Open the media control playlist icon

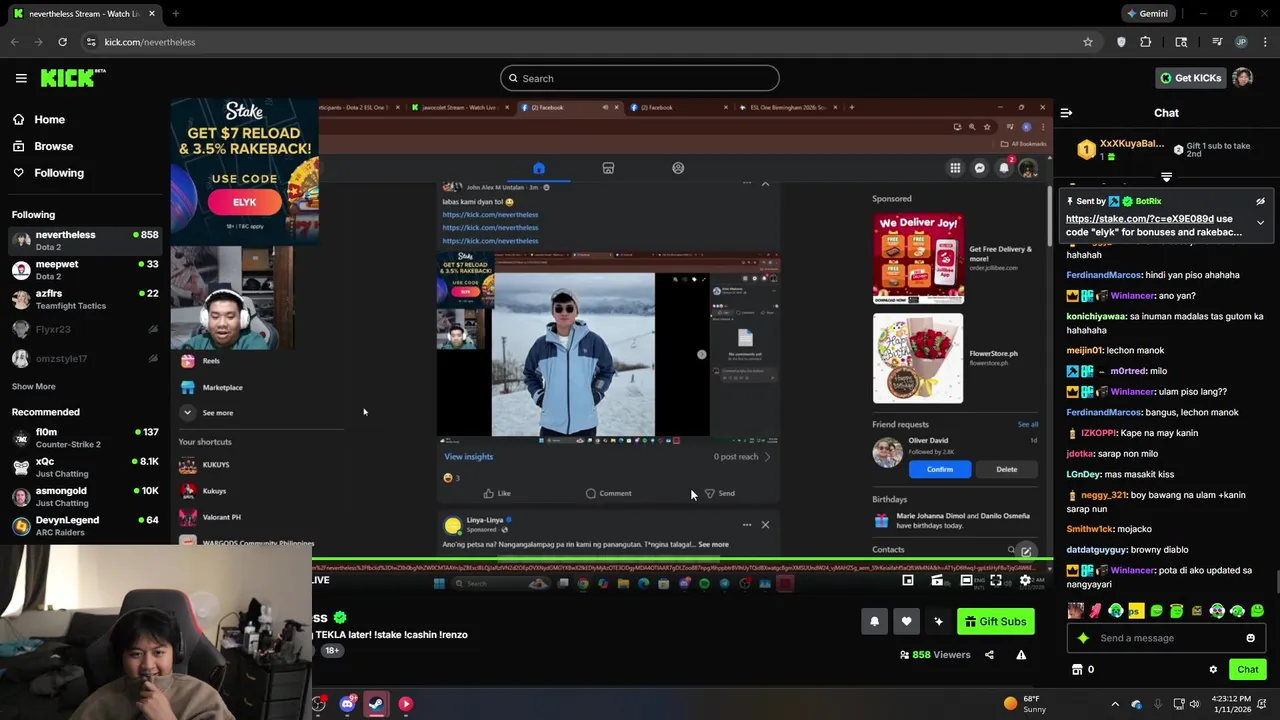pos(1217,42)
